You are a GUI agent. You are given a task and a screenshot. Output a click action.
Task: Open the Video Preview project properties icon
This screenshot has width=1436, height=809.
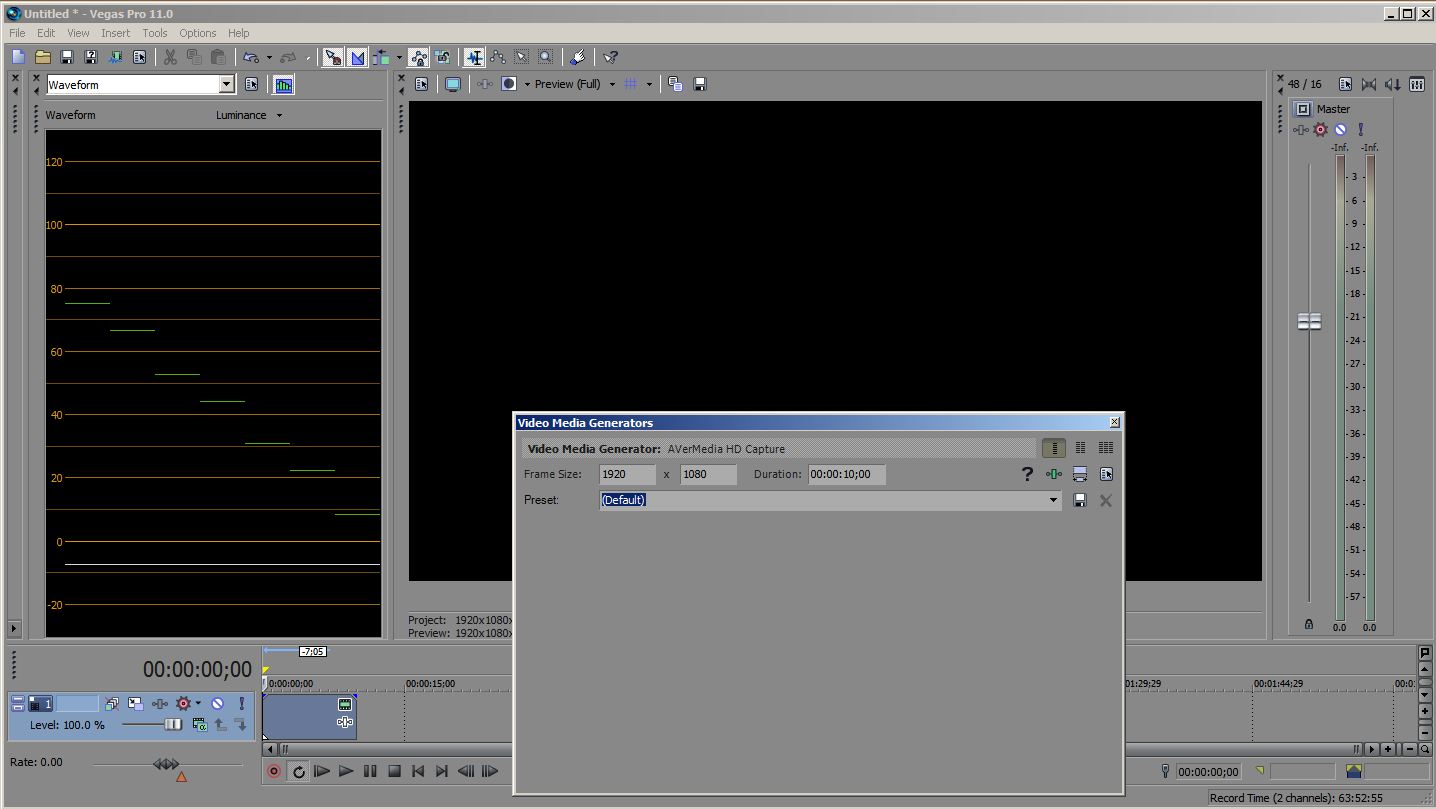(422, 84)
